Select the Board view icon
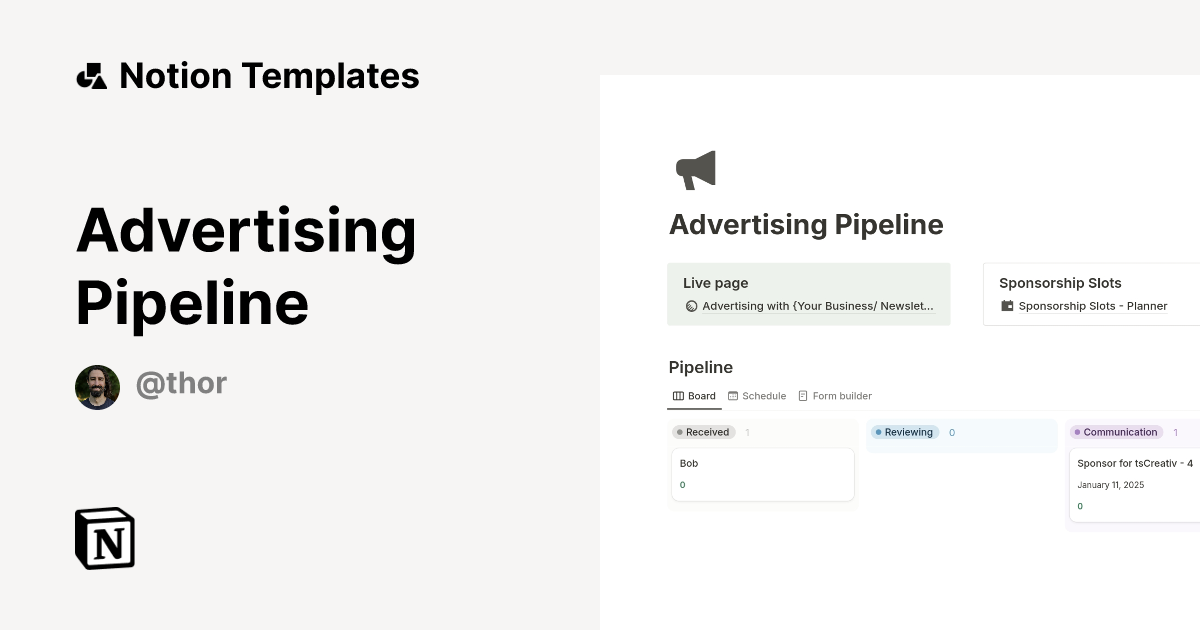Screen dimensions: 1200x630 [x=677, y=396]
